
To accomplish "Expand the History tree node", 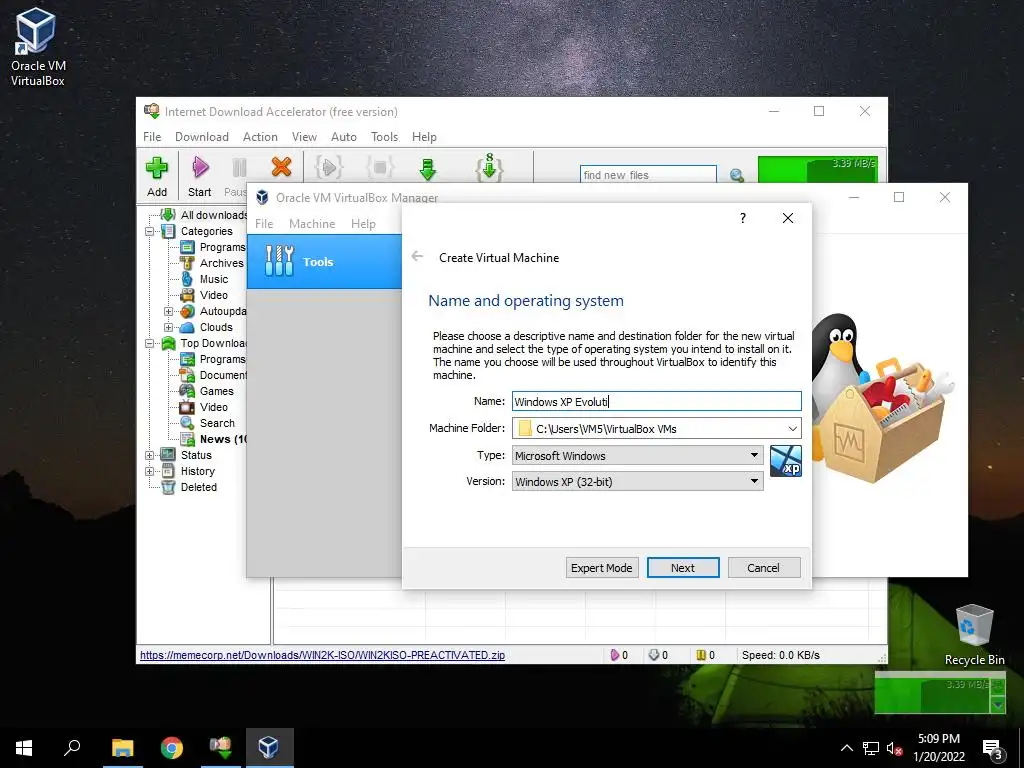I will coord(150,471).
